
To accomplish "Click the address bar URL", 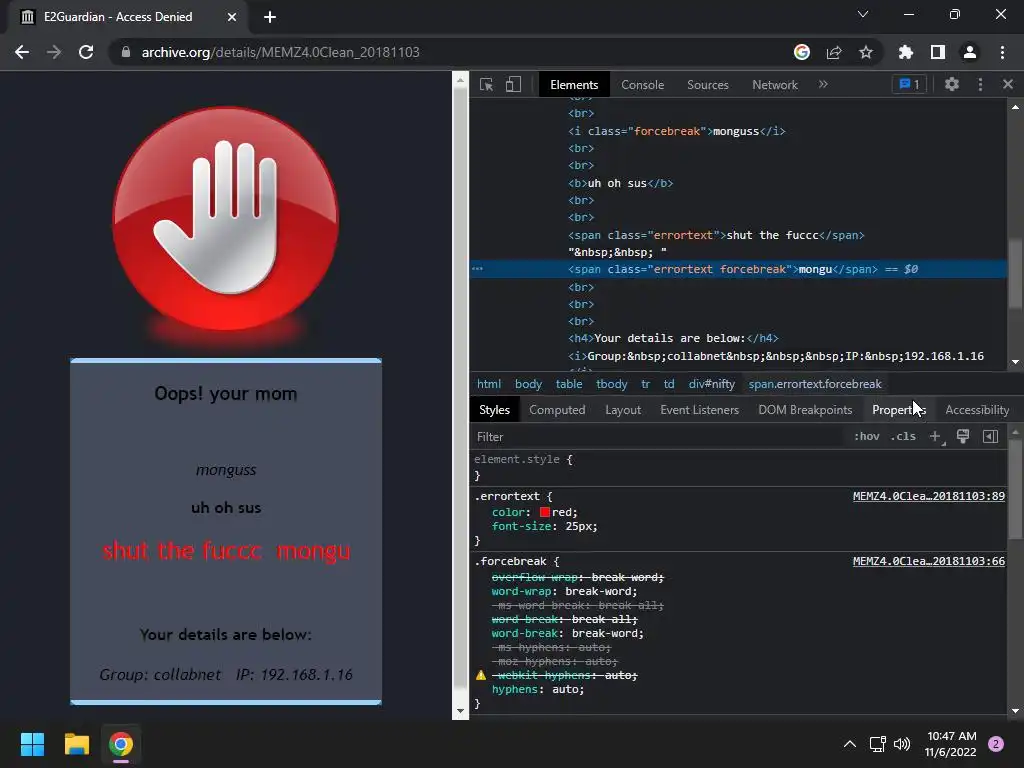I will [280, 52].
